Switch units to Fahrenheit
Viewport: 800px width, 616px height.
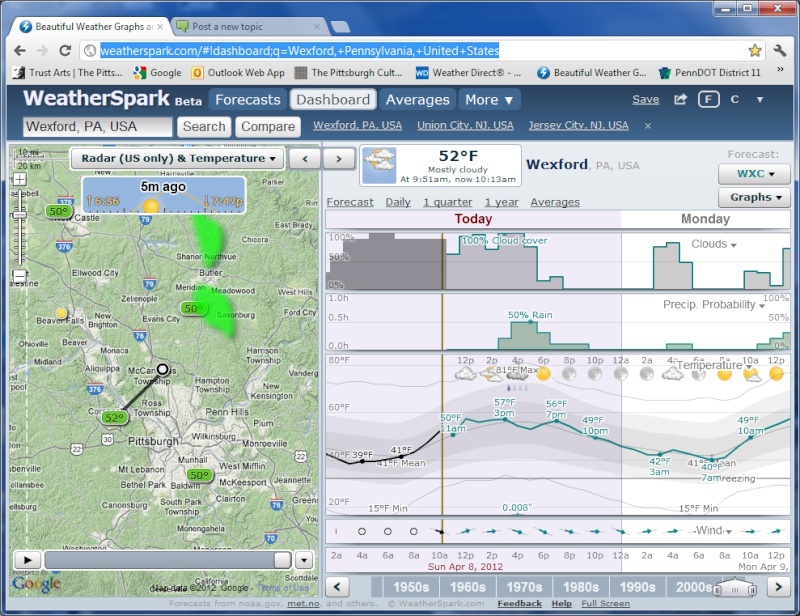click(x=709, y=100)
